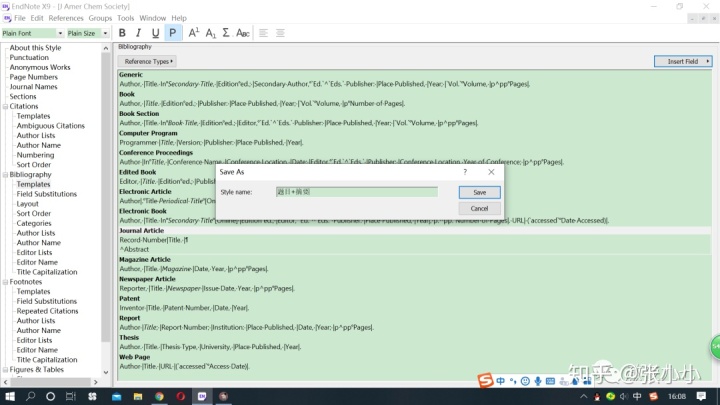
Task: Open Chrome from taskbar
Action: point(159,396)
